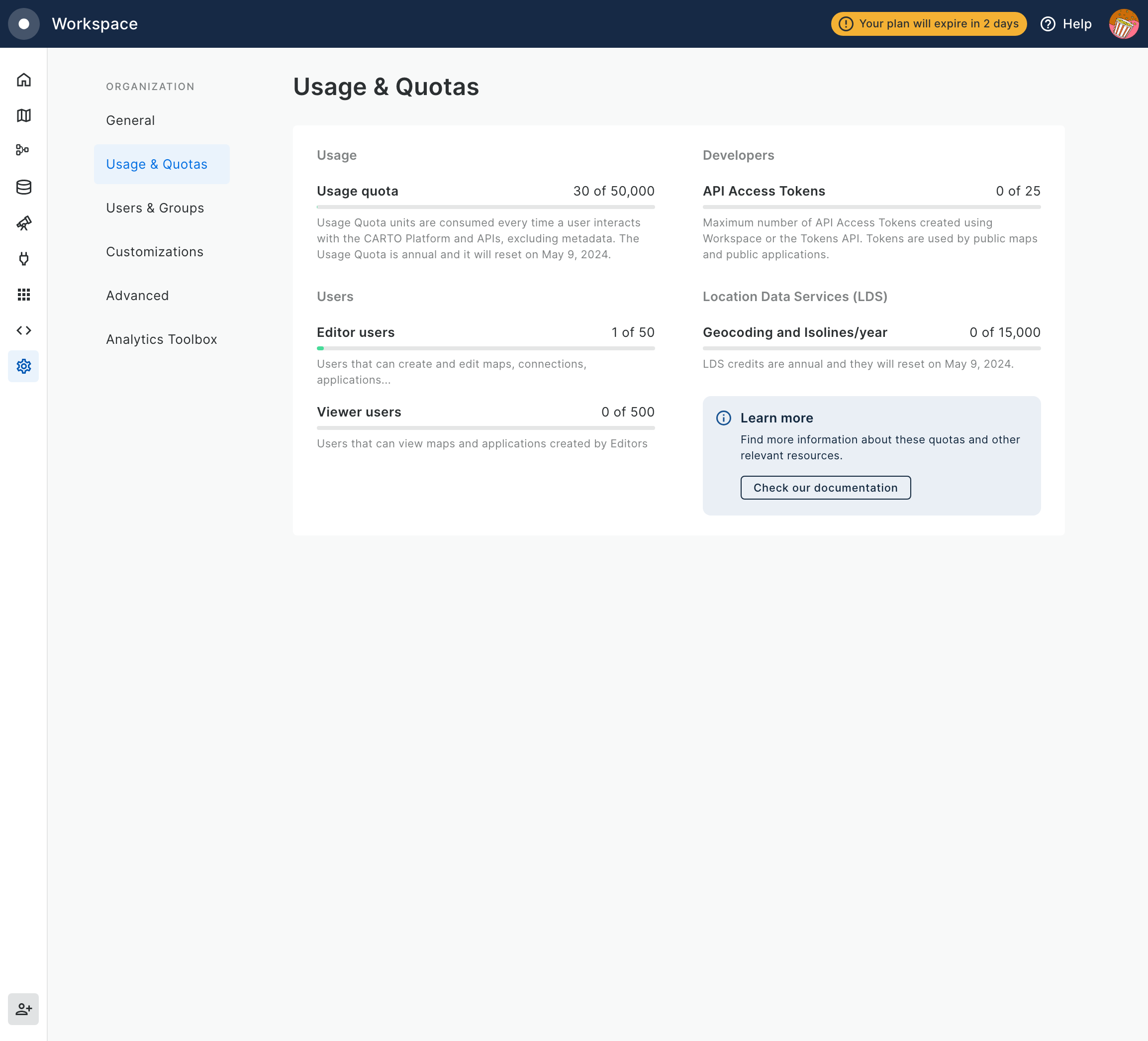Open Connections plug icon
The image size is (1148, 1041).
coord(23,259)
